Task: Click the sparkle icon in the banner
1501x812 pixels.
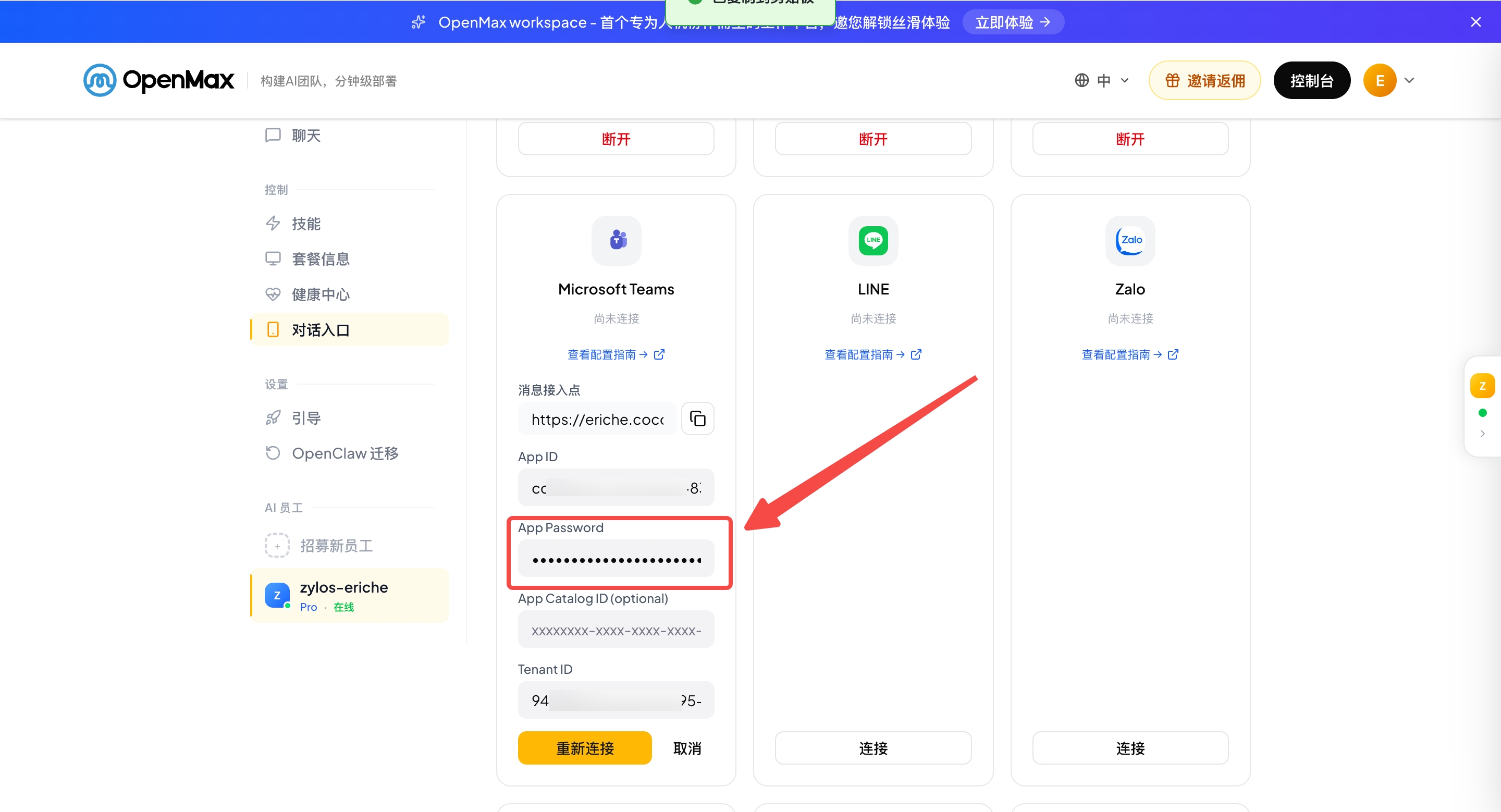Action: coord(419,22)
